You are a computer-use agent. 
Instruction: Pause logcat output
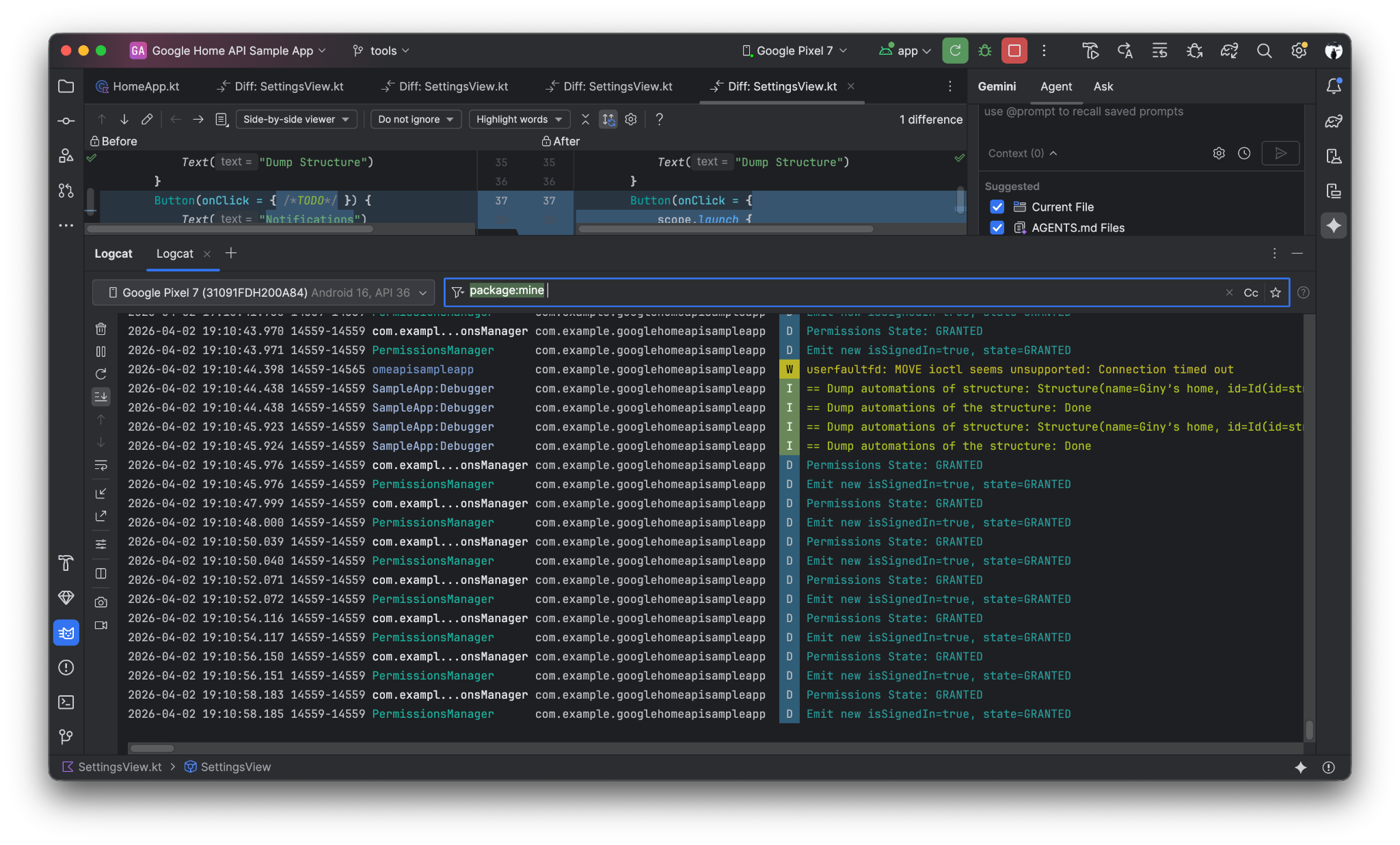tap(101, 351)
